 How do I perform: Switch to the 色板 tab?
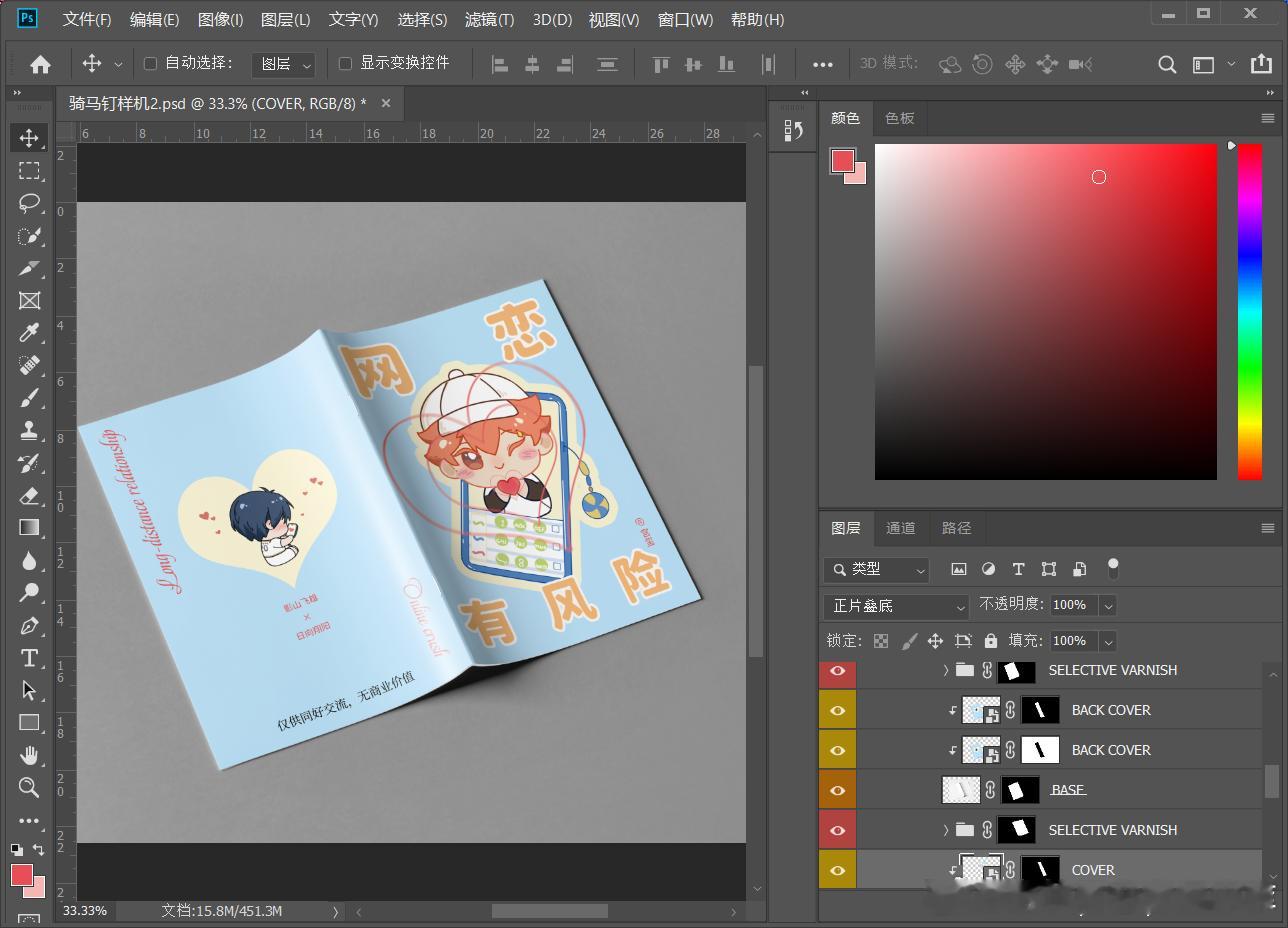tap(900, 118)
